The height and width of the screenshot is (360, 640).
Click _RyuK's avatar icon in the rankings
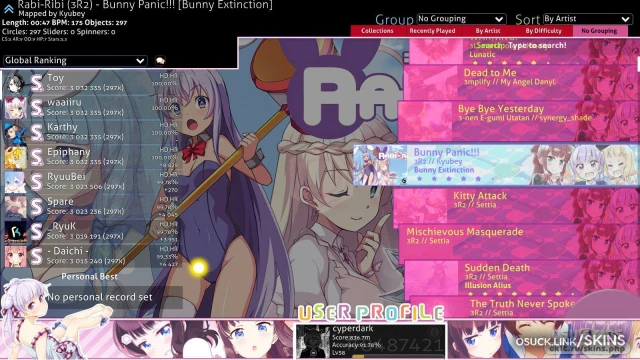[16, 232]
